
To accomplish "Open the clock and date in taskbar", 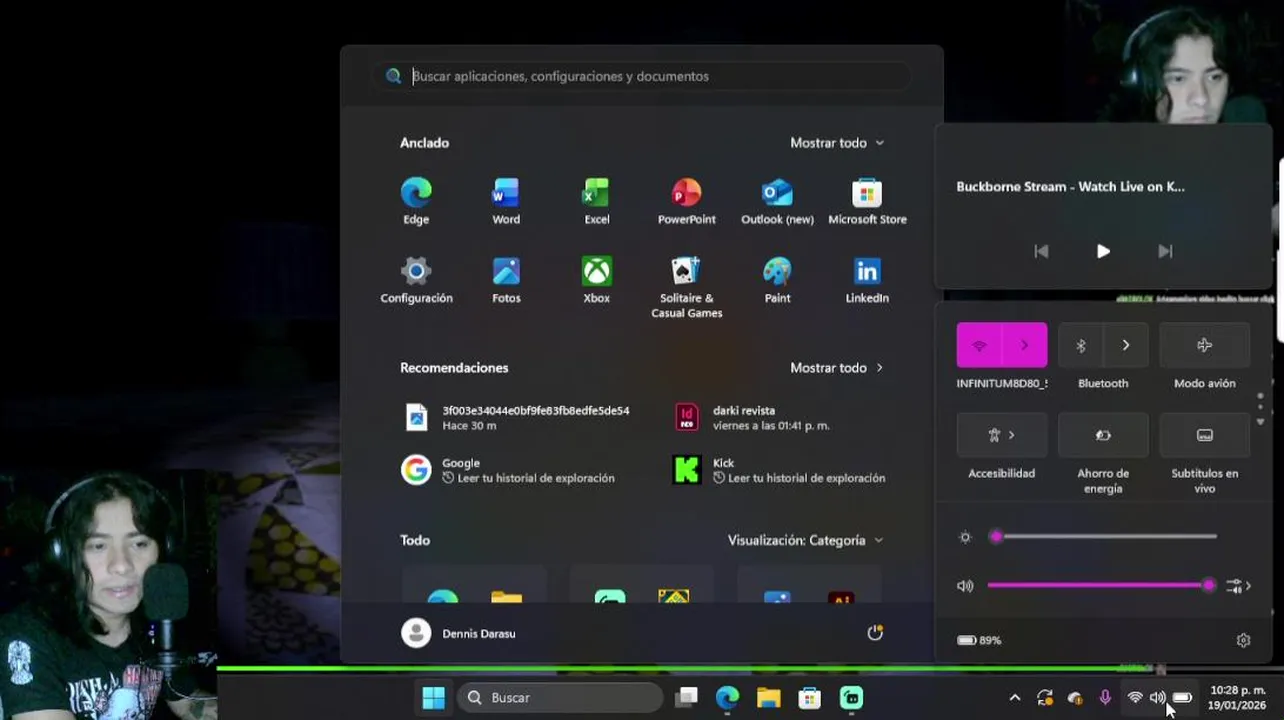I will click(x=1237, y=697).
